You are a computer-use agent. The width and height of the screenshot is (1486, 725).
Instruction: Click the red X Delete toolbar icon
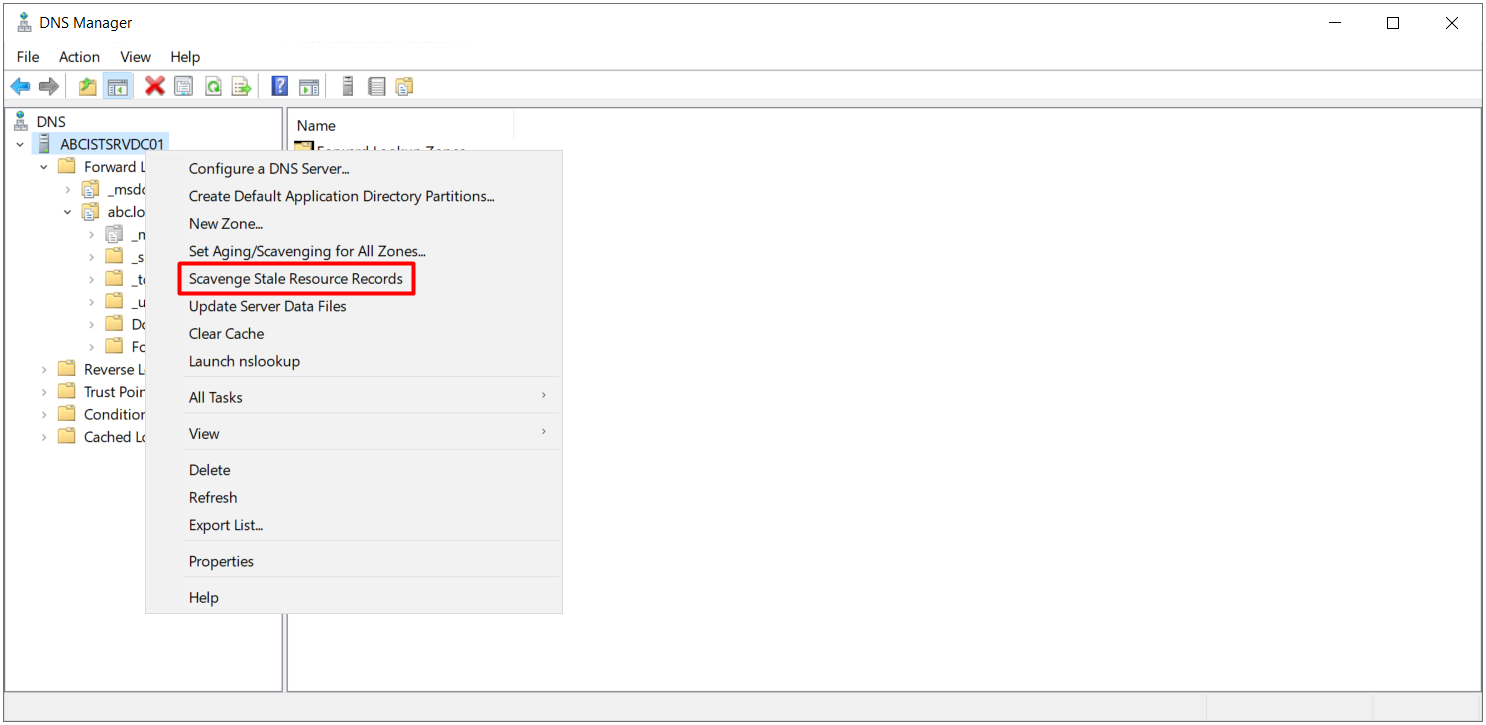coord(155,87)
